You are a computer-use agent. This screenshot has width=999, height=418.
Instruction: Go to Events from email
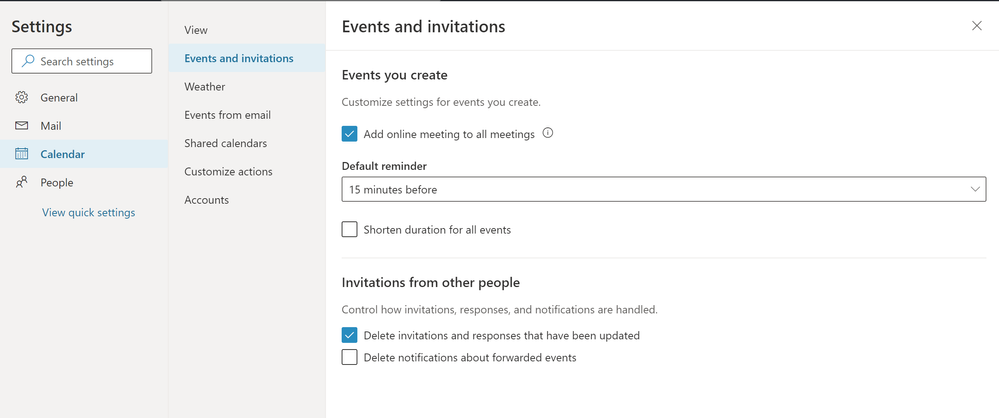227,115
